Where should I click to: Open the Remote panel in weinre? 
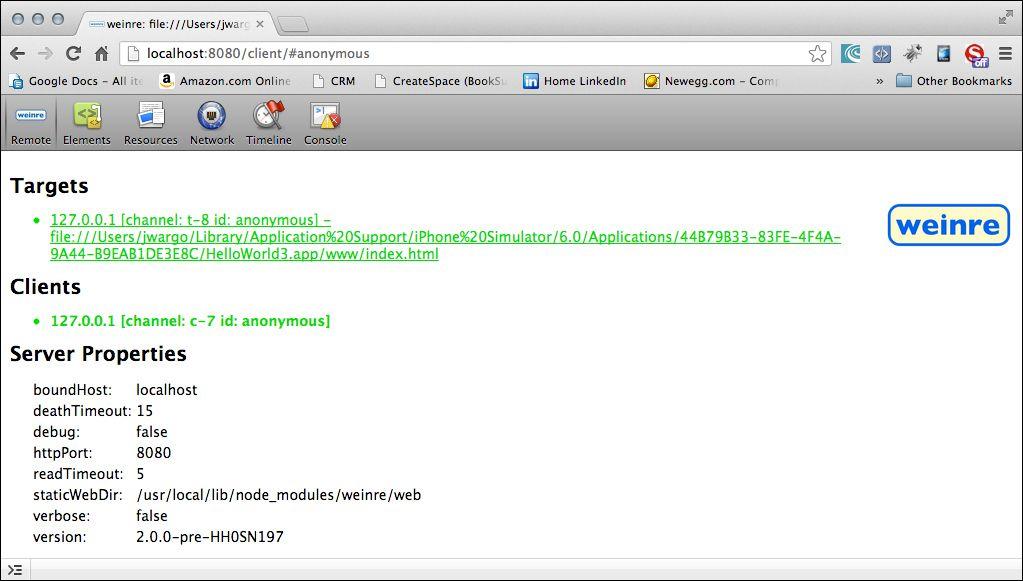tap(30, 122)
